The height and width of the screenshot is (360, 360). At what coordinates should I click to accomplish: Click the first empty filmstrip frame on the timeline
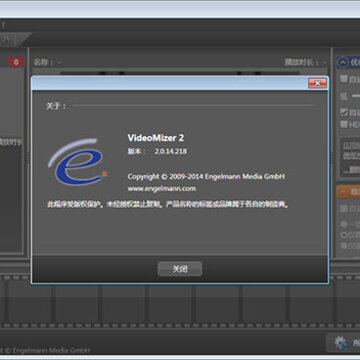click(x=29, y=301)
